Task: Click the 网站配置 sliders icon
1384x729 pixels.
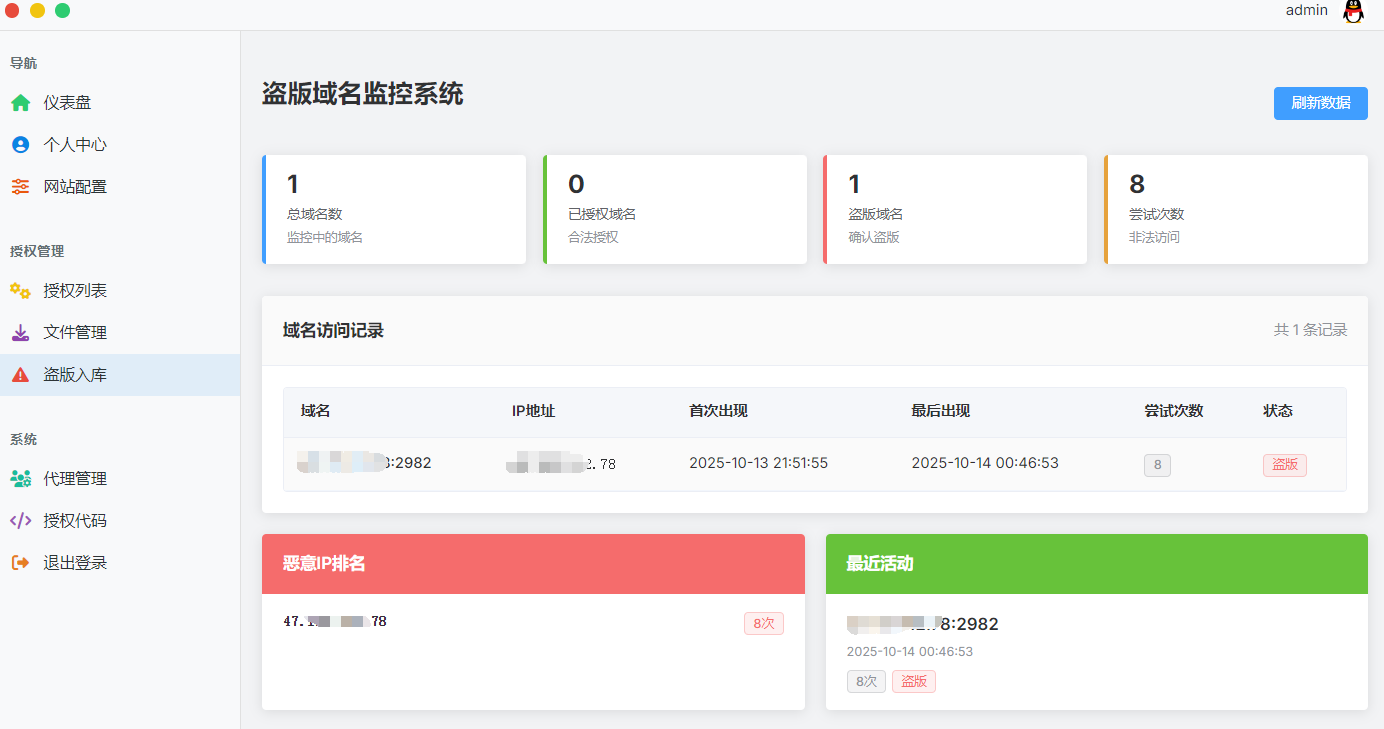Action: pos(20,186)
